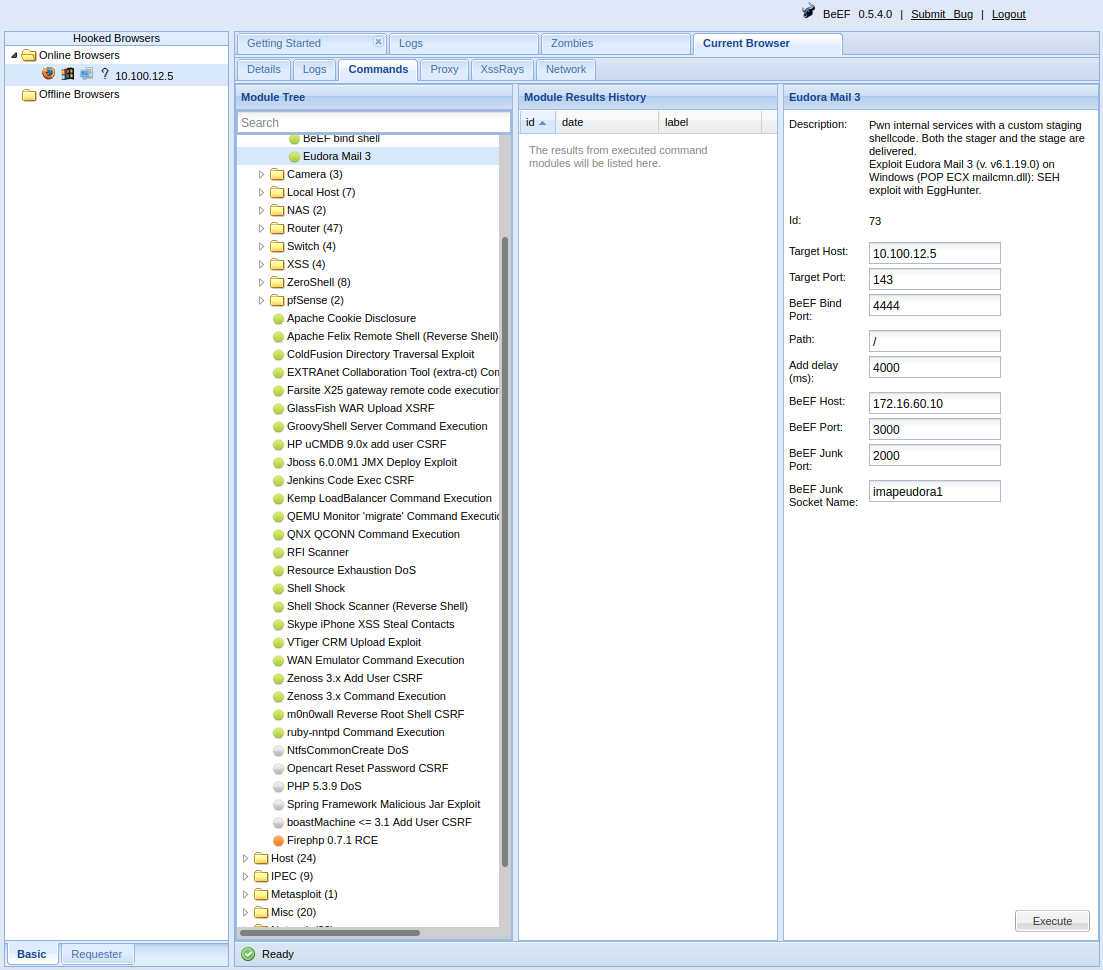Click Camera folder icon in module tree
The image size is (1103, 970).
277,174
